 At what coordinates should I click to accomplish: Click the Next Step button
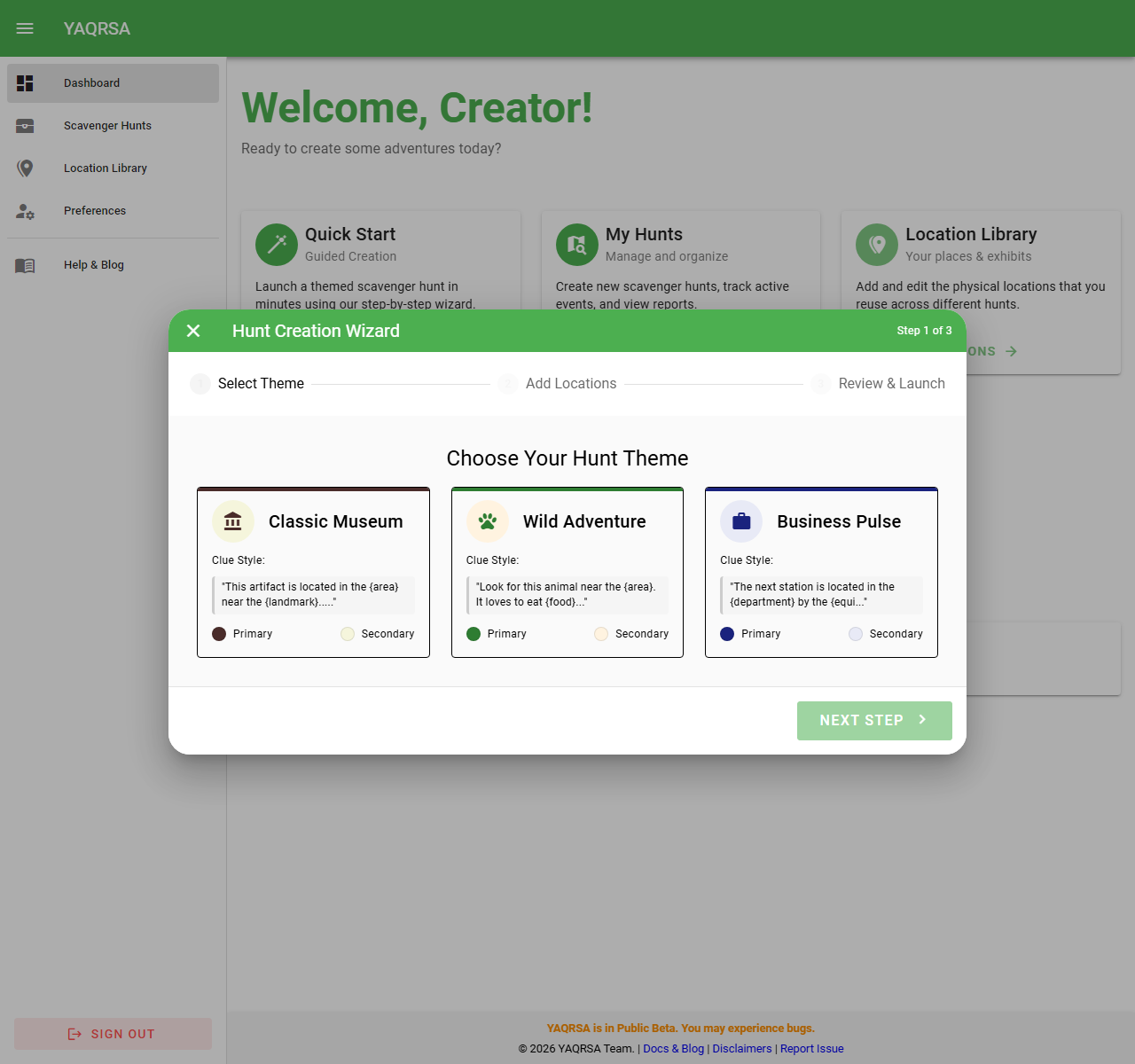tap(874, 721)
